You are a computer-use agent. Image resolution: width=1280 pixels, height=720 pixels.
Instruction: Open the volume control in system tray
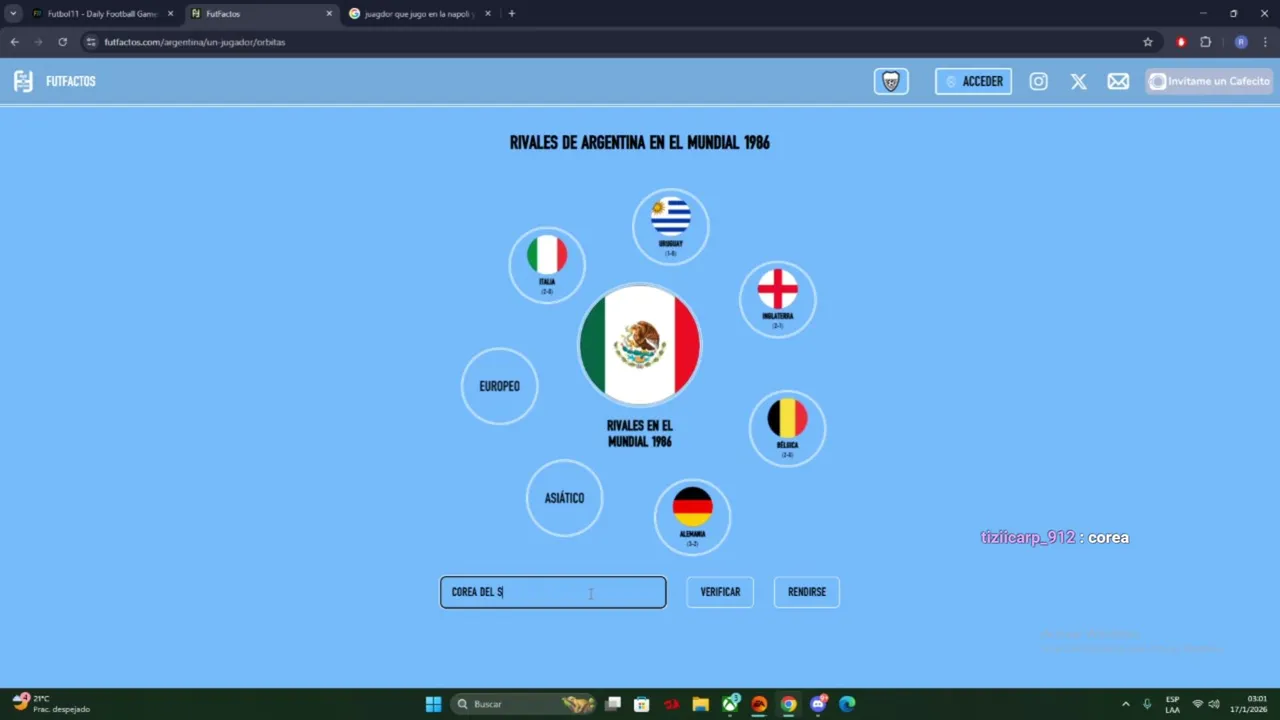click(1213, 704)
